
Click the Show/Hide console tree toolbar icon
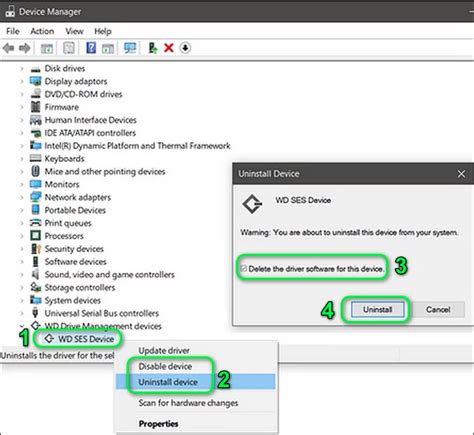click(47, 48)
